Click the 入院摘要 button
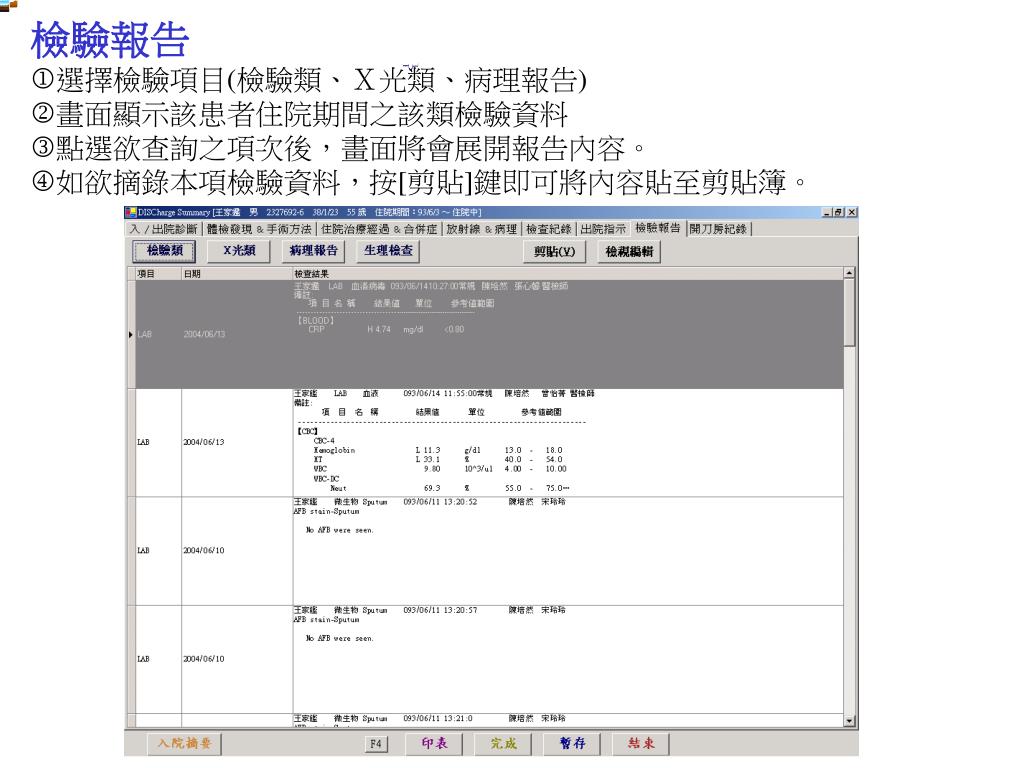 pyautogui.click(x=185, y=744)
